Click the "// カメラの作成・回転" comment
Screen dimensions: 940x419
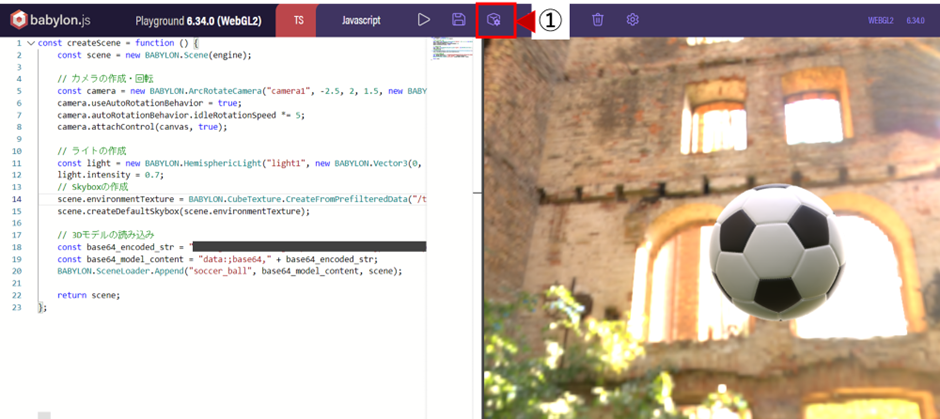tap(107, 79)
